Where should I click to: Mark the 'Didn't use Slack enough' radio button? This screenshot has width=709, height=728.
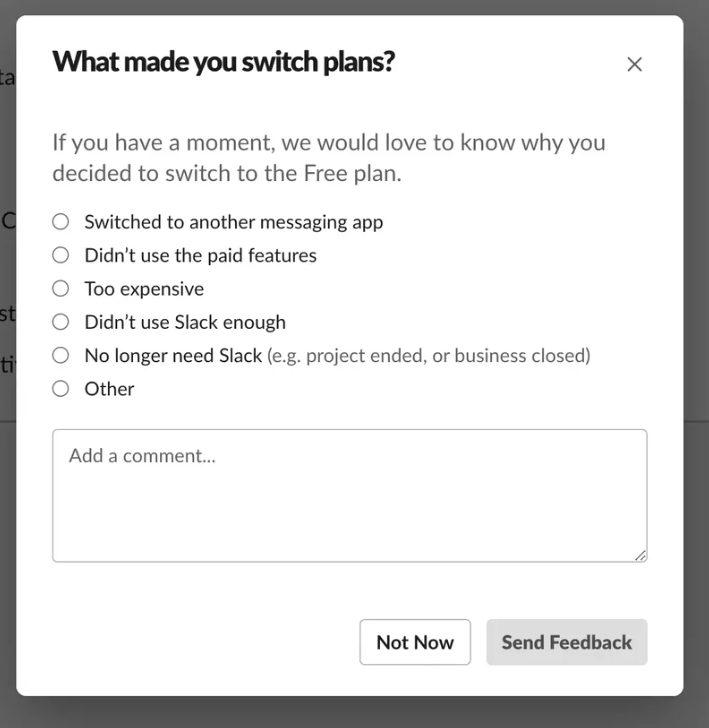[x=61, y=322]
